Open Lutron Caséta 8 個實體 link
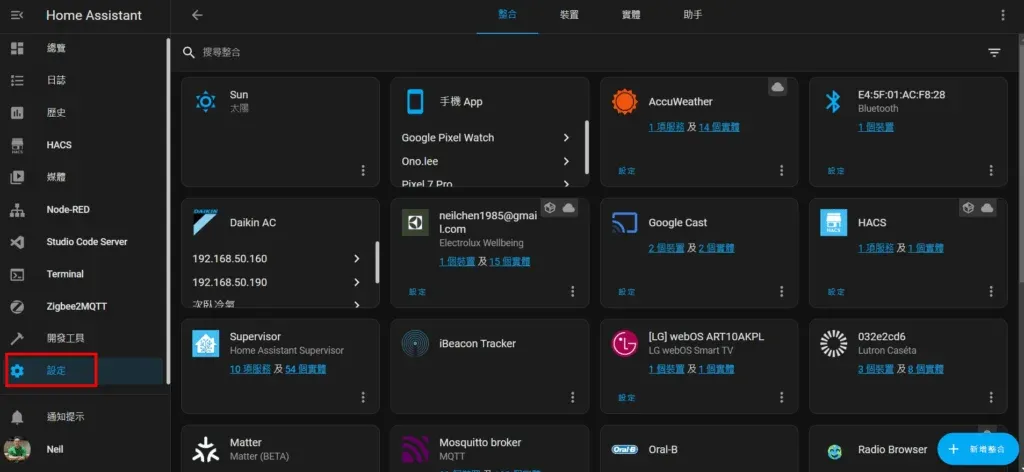The image size is (1024, 472). pos(926,370)
